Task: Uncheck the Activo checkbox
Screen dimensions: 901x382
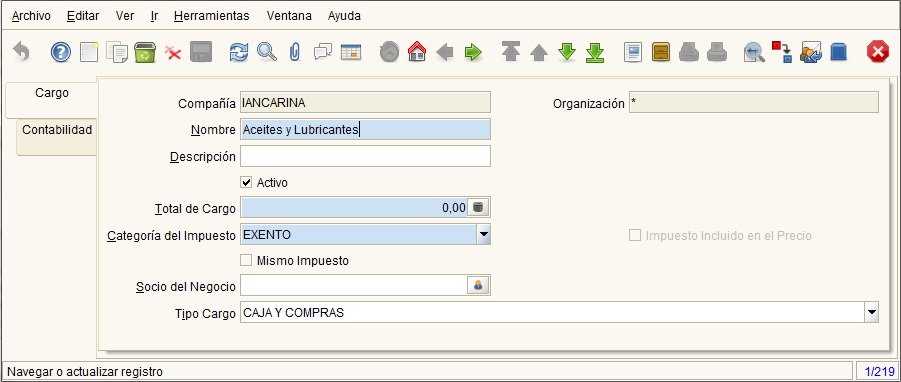Action: (x=246, y=183)
